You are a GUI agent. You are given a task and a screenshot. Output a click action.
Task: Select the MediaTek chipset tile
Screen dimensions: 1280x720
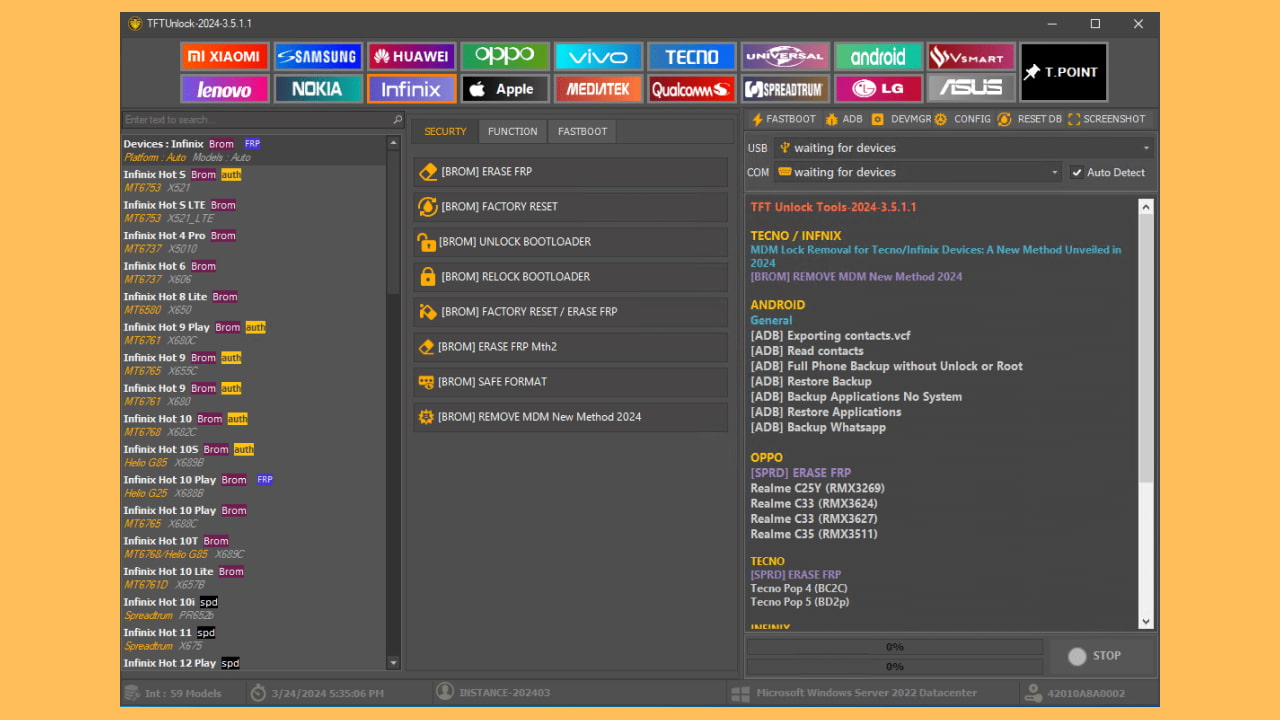tap(598, 89)
